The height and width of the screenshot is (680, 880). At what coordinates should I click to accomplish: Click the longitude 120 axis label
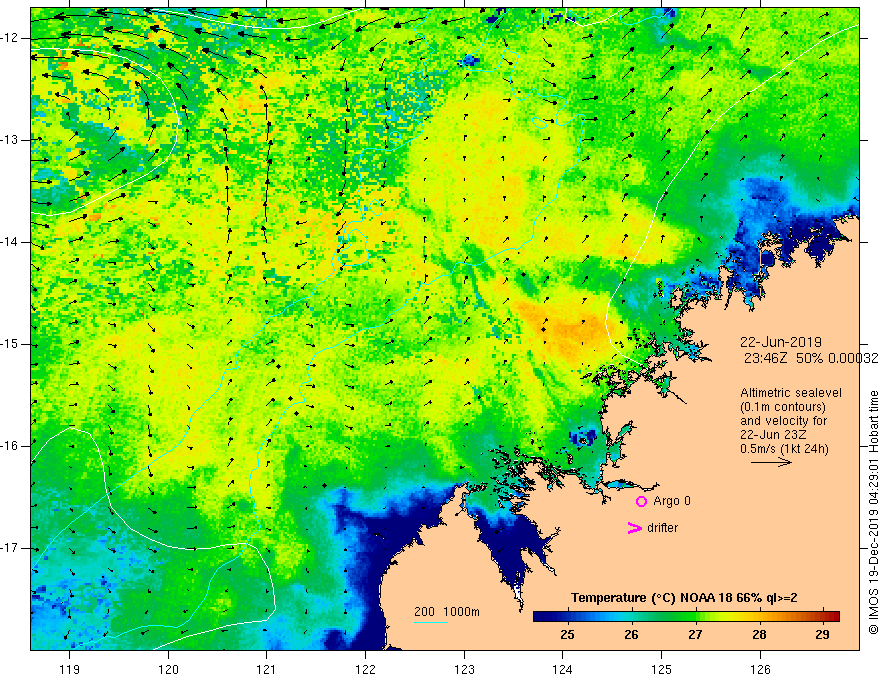(x=168, y=669)
